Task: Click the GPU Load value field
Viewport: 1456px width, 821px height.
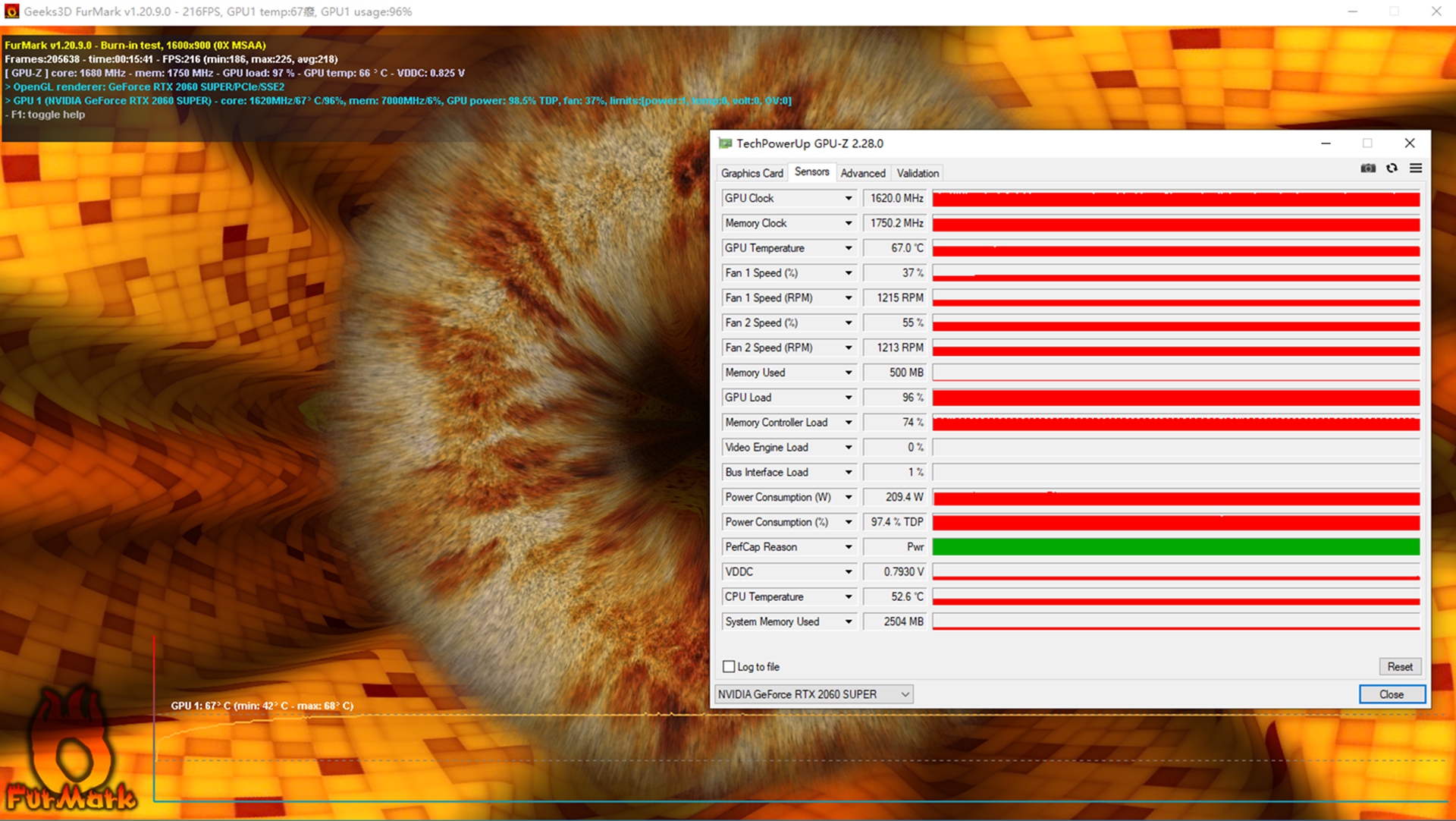Action: point(895,398)
